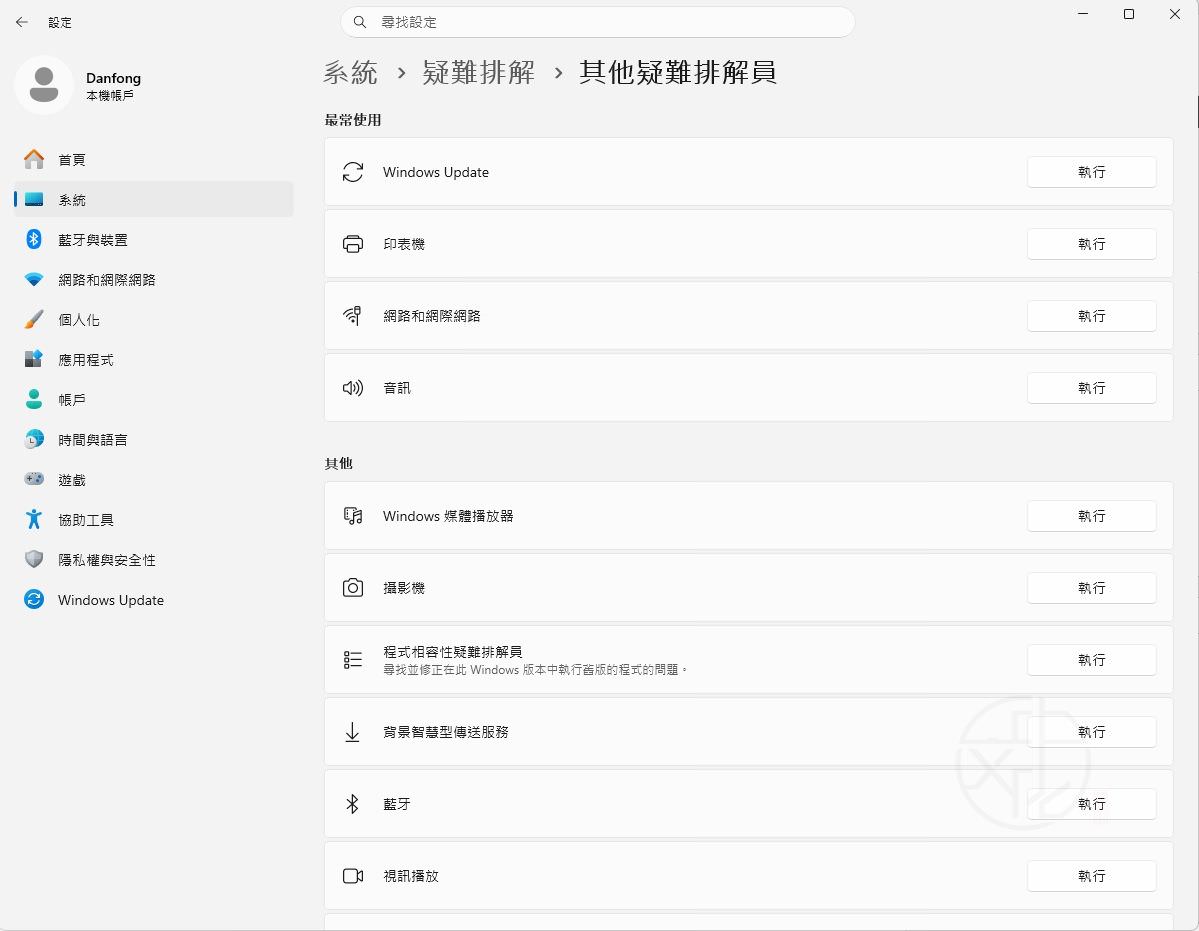Click the video camera icon for 視訊播放

point(353,876)
